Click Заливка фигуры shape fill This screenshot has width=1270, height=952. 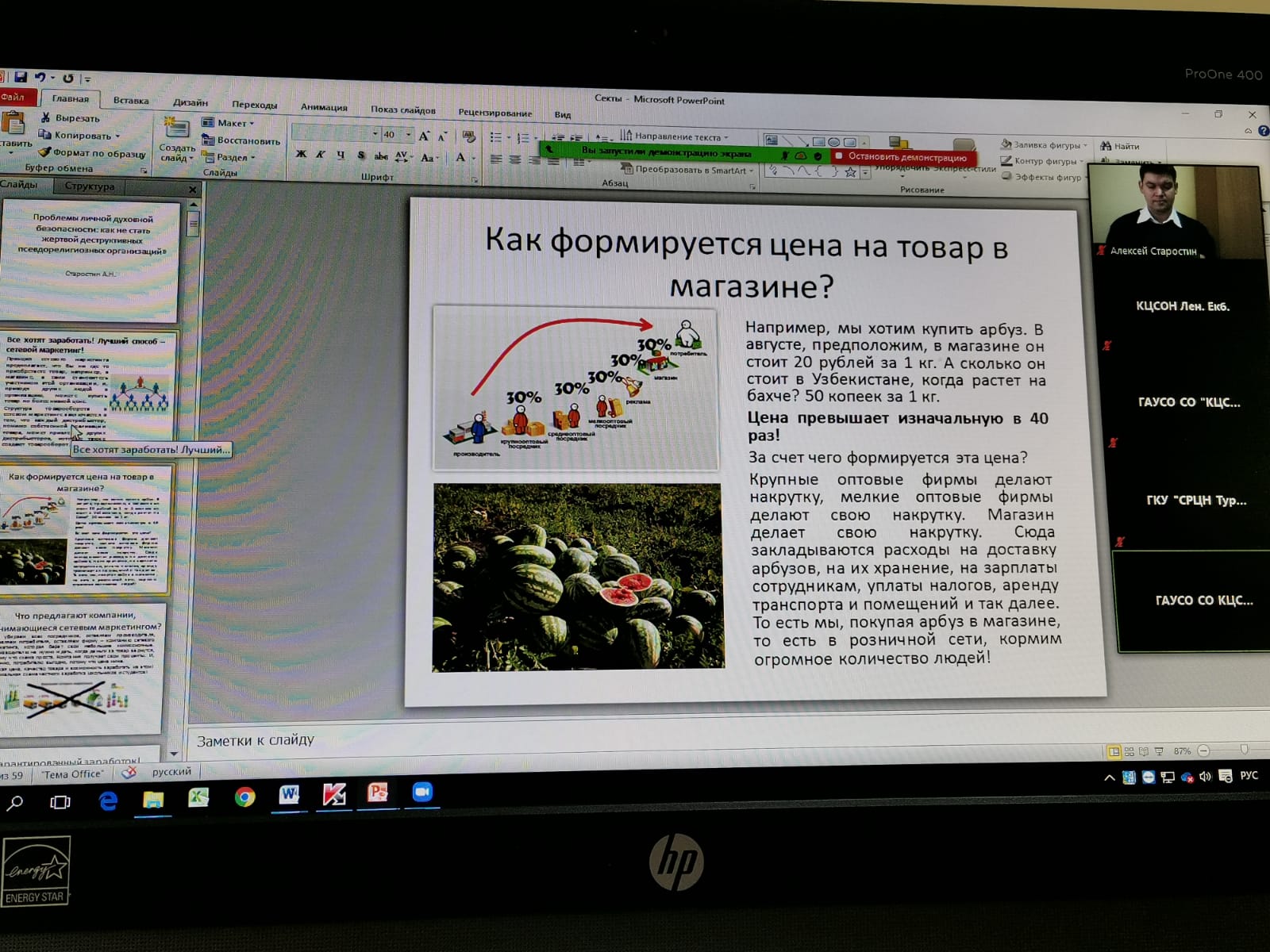click(x=1043, y=144)
